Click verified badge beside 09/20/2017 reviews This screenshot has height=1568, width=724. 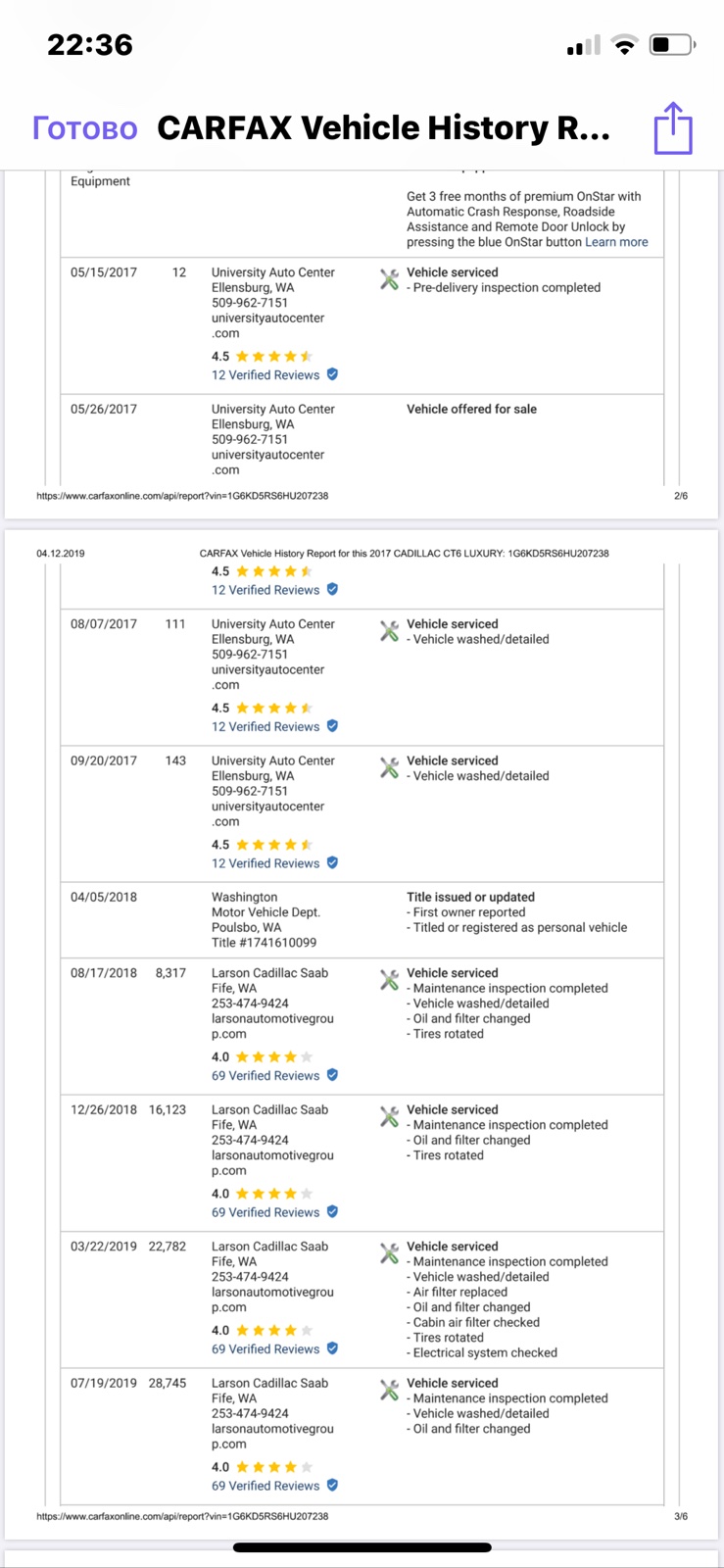click(x=332, y=863)
